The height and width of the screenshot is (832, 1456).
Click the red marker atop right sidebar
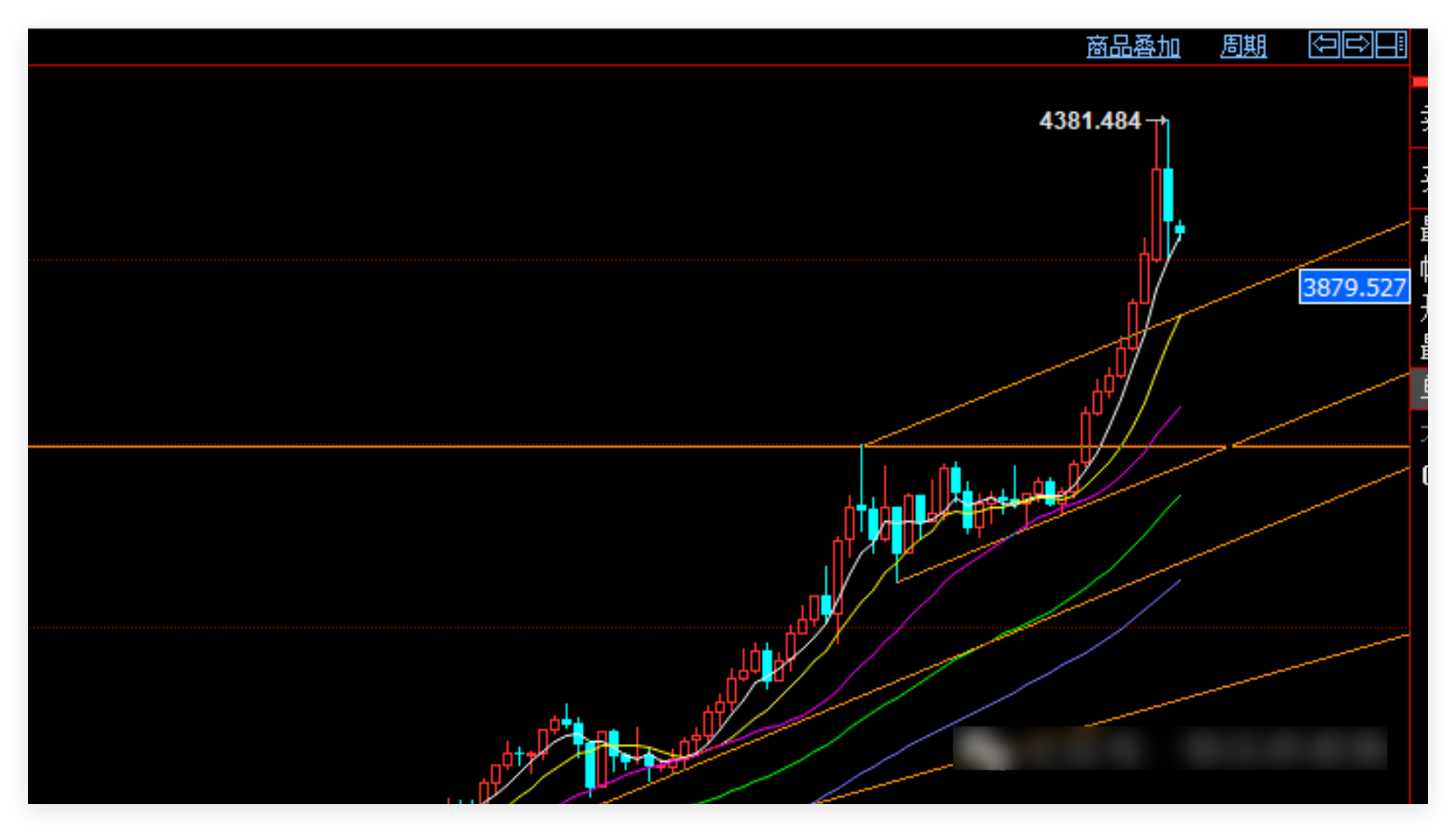pyautogui.click(x=1420, y=82)
